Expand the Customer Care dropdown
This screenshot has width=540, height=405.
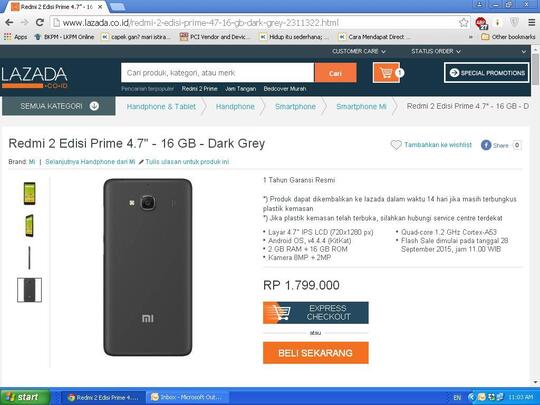pyautogui.click(x=359, y=51)
